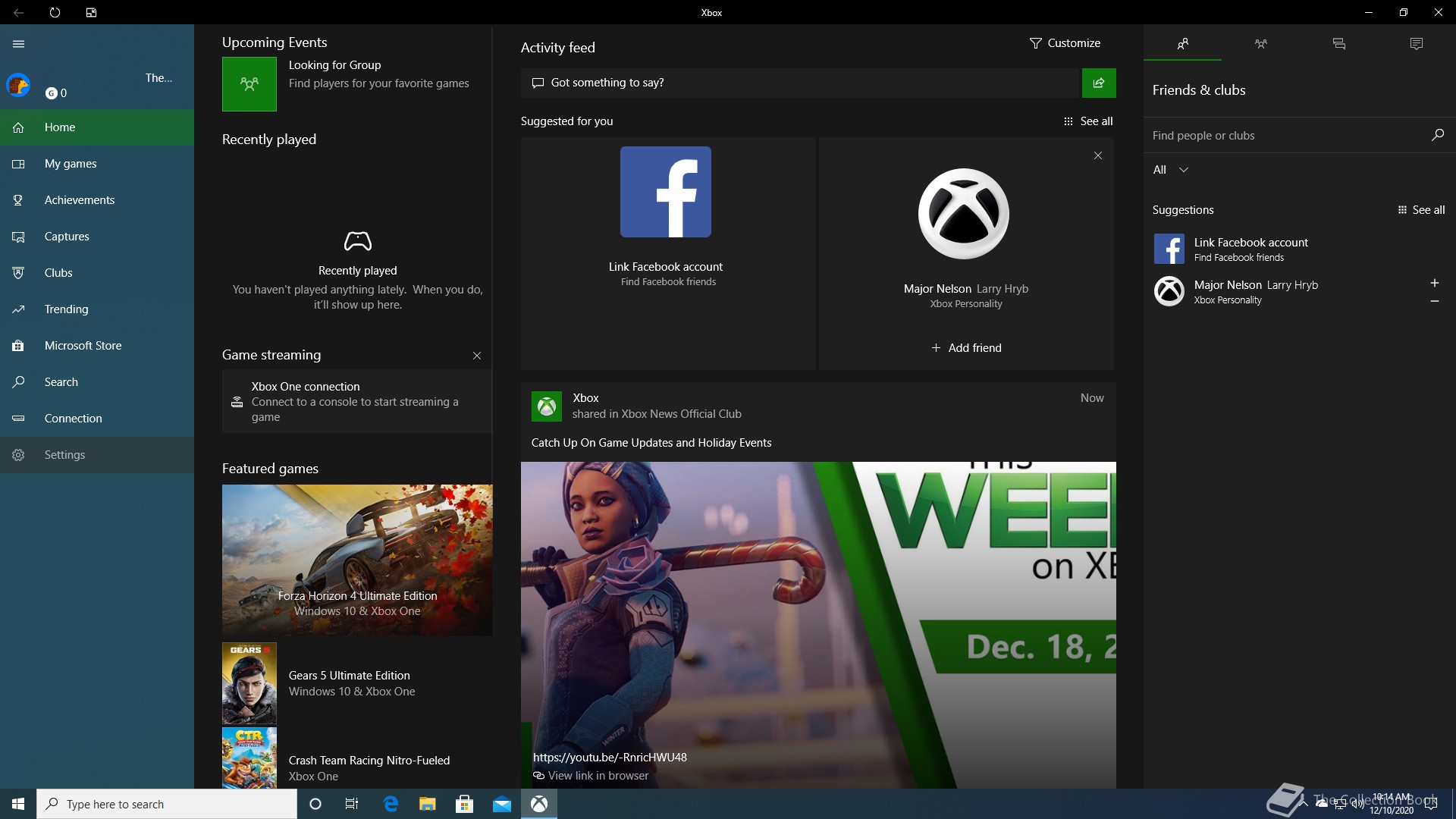Open the Crash Team Racing cover thumbnail
This screenshot has width=1456, height=819.
pos(249,758)
